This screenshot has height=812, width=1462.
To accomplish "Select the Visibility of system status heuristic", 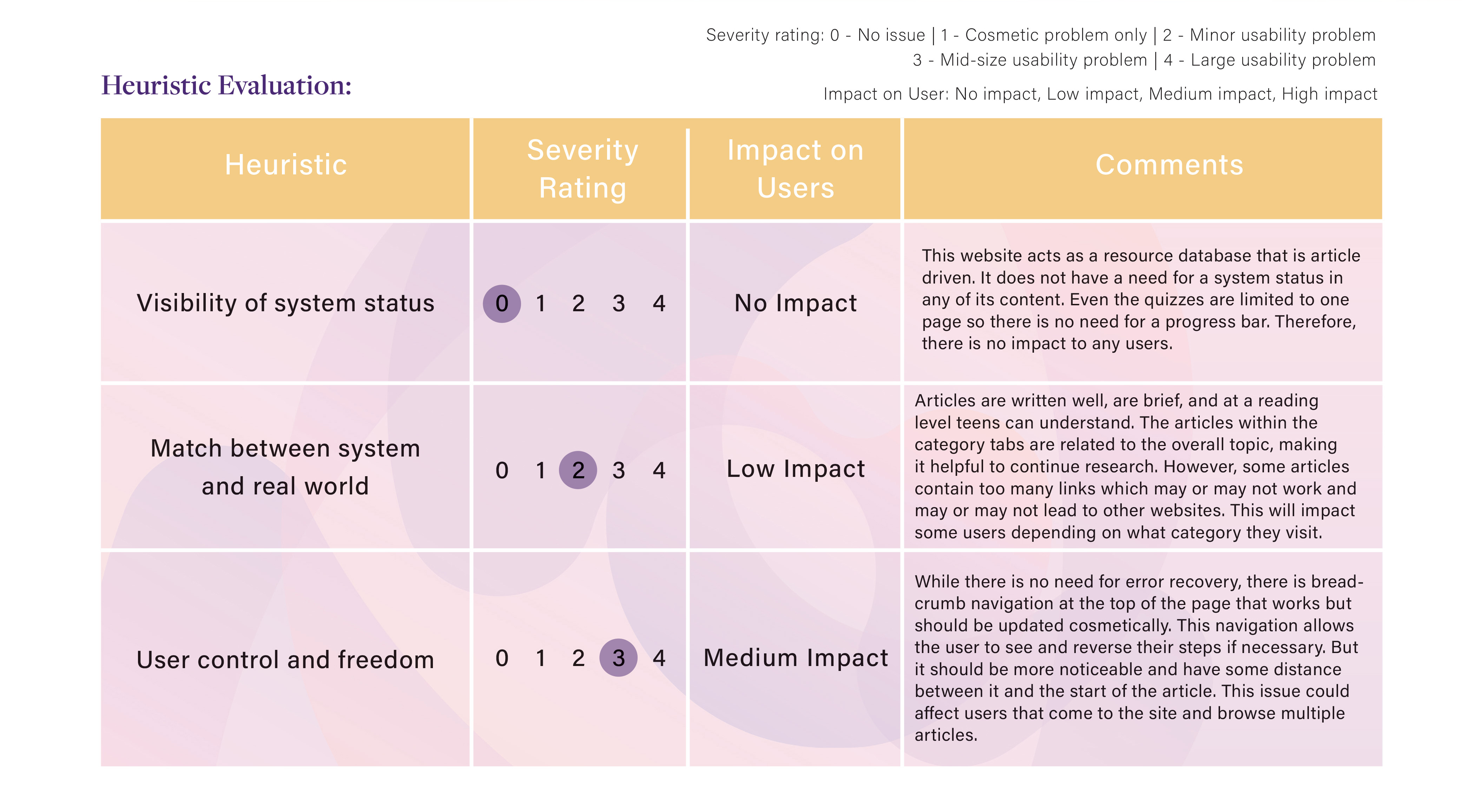I will point(285,304).
